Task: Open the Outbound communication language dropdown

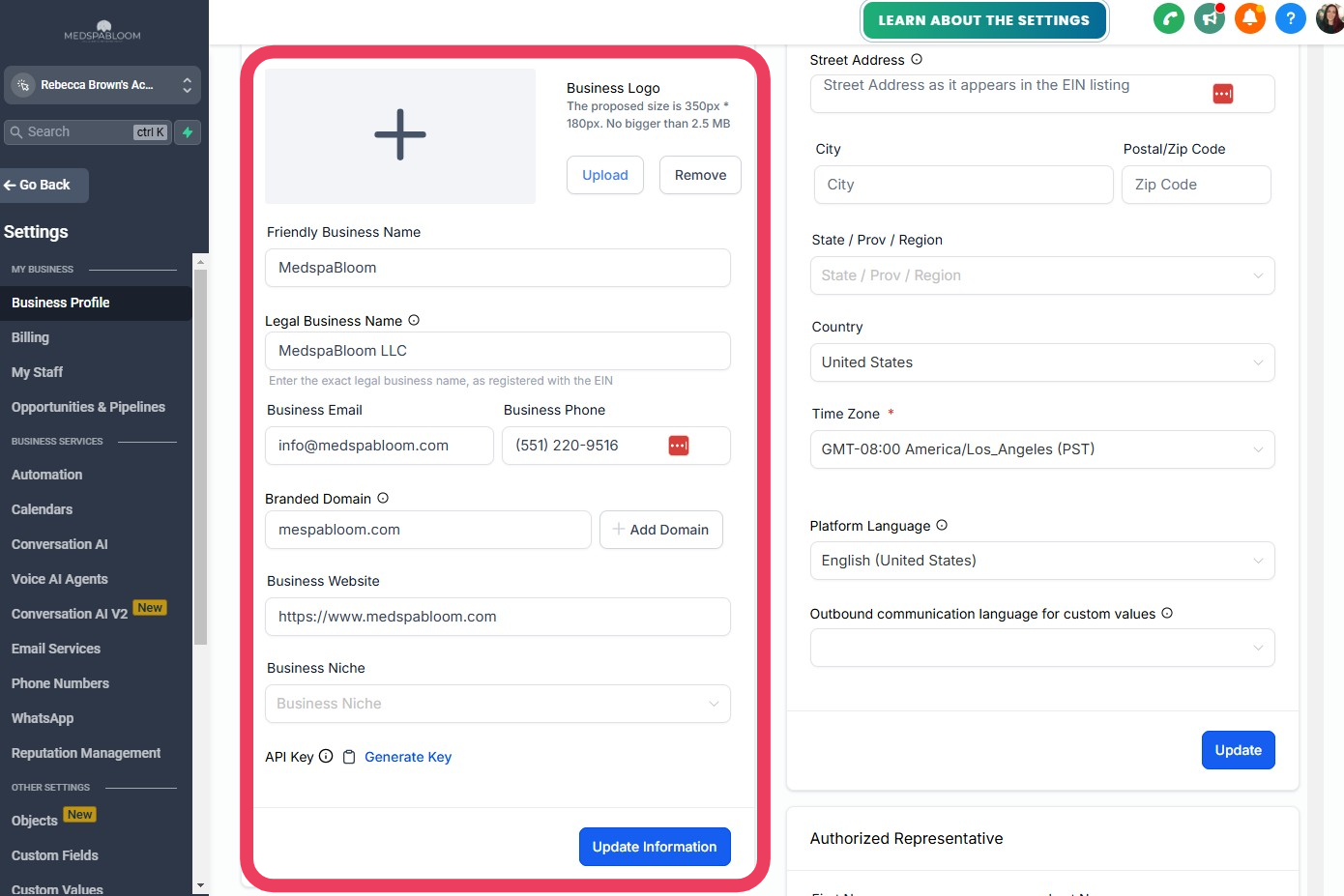Action: [1042, 648]
